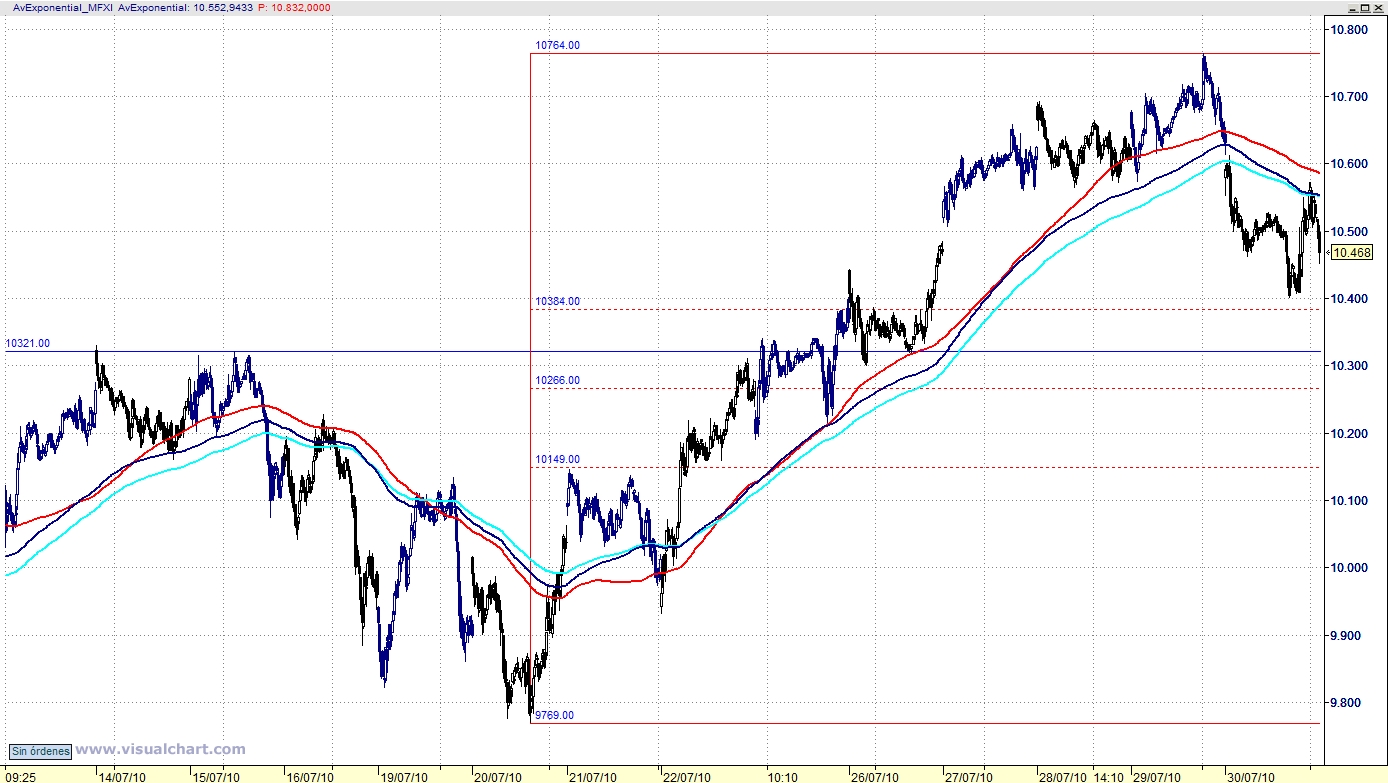Click the 21/07/10 date axis label
This screenshot has height=783, width=1388.
[593, 776]
